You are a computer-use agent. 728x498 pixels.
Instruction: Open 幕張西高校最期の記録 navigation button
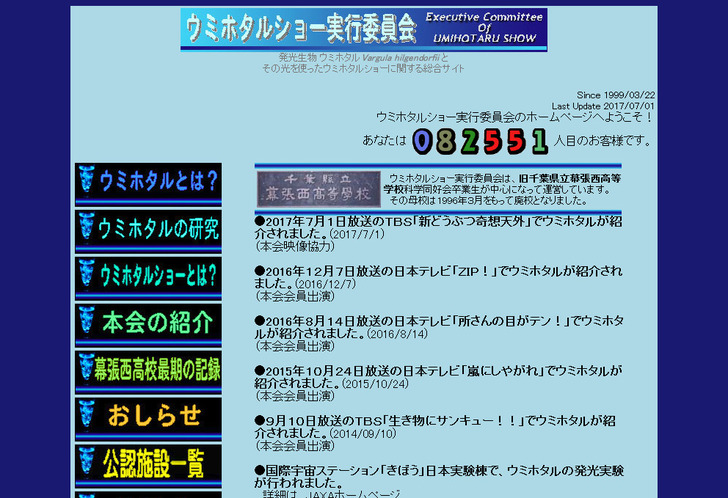(x=158, y=369)
